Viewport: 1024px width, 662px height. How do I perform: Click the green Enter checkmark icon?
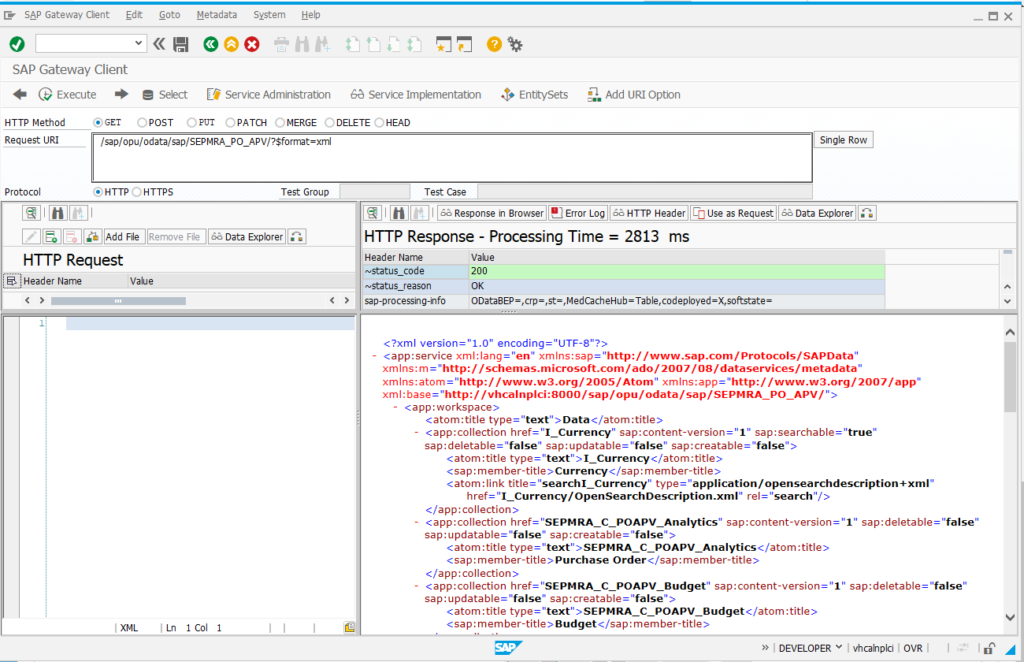coord(17,44)
